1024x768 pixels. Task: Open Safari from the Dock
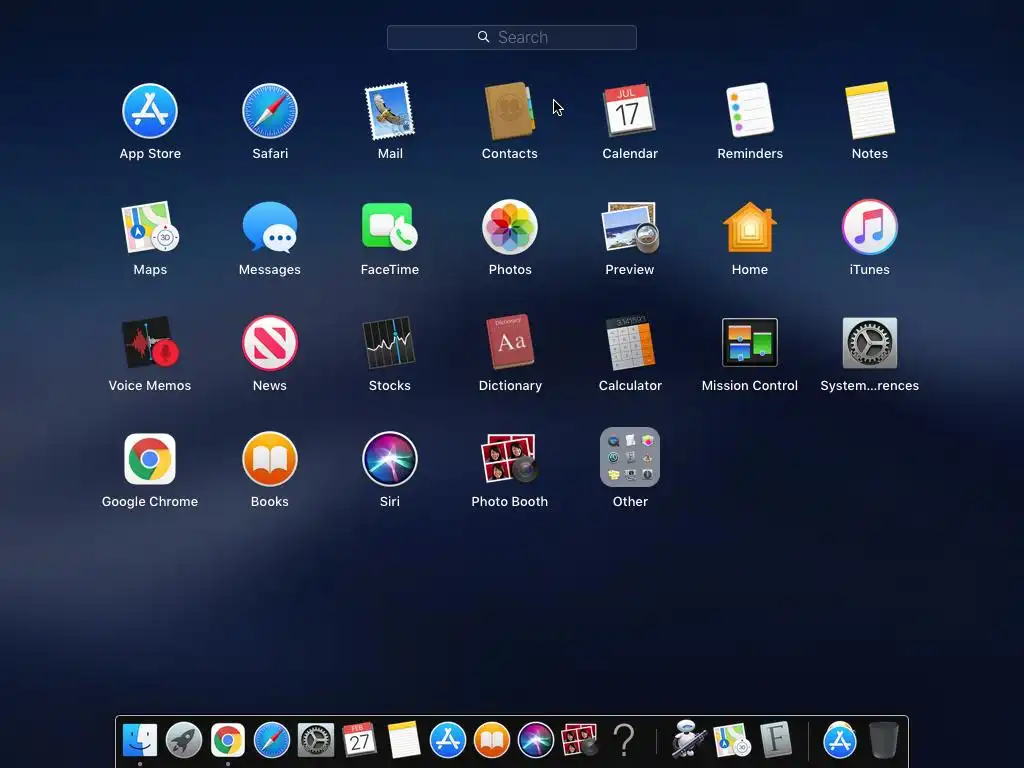[x=272, y=740]
